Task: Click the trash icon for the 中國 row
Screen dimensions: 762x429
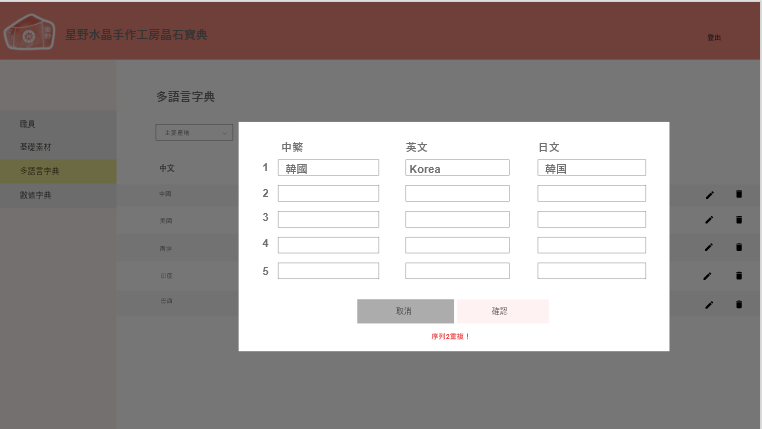Action: [x=739, y=194]
